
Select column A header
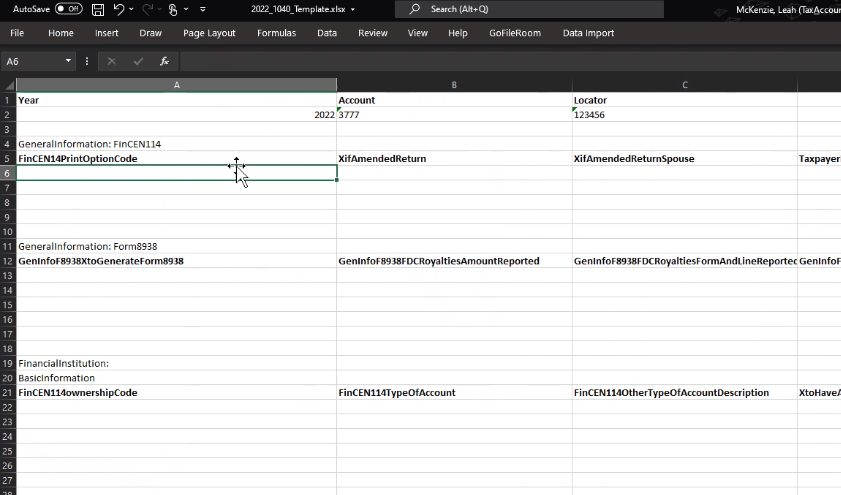pyautogui.click(x=176, y=85)
